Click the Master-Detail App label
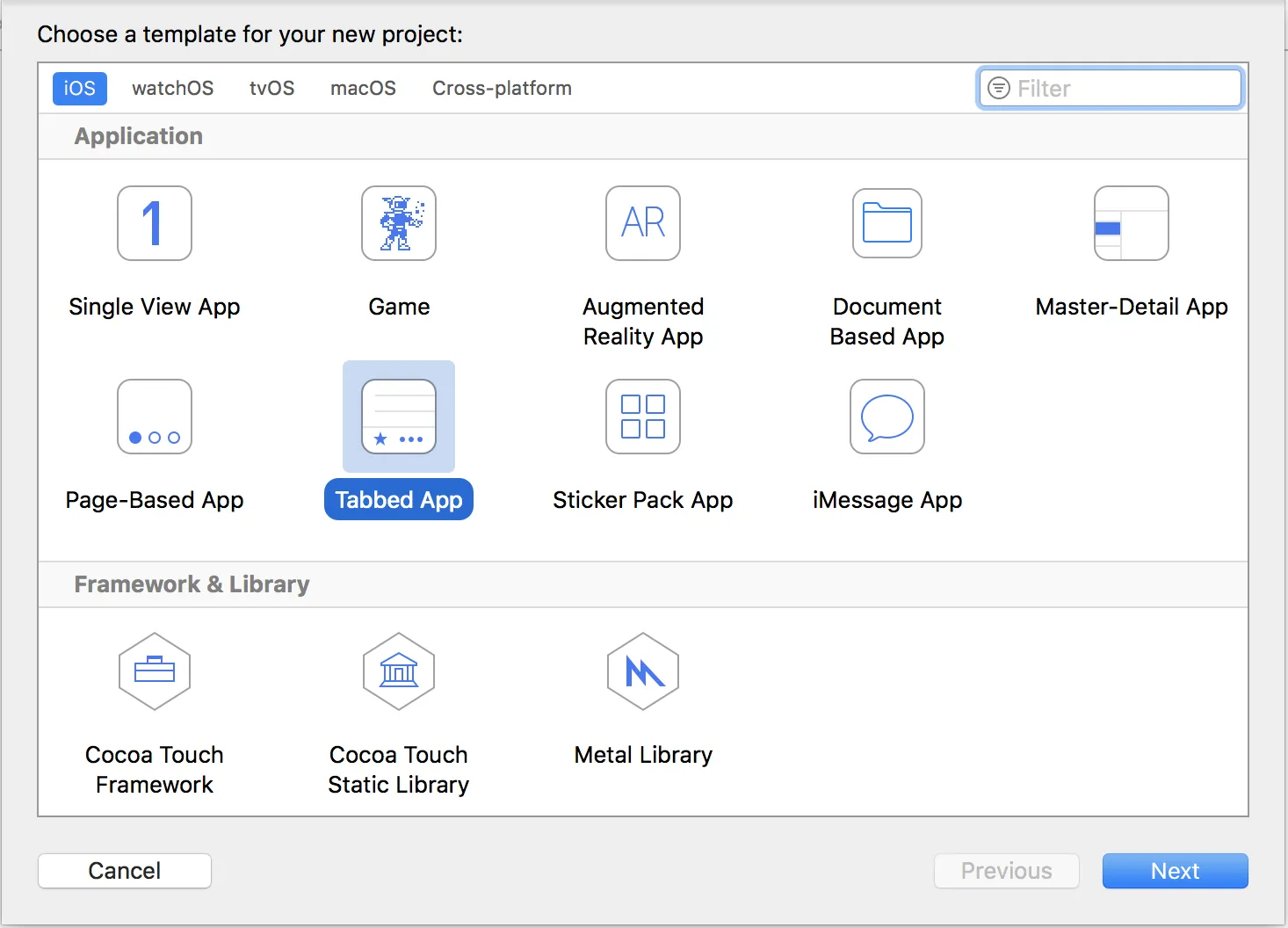Image resolution: width=1288 pixels, height=928 pixels. click(x=1132, y=307)
